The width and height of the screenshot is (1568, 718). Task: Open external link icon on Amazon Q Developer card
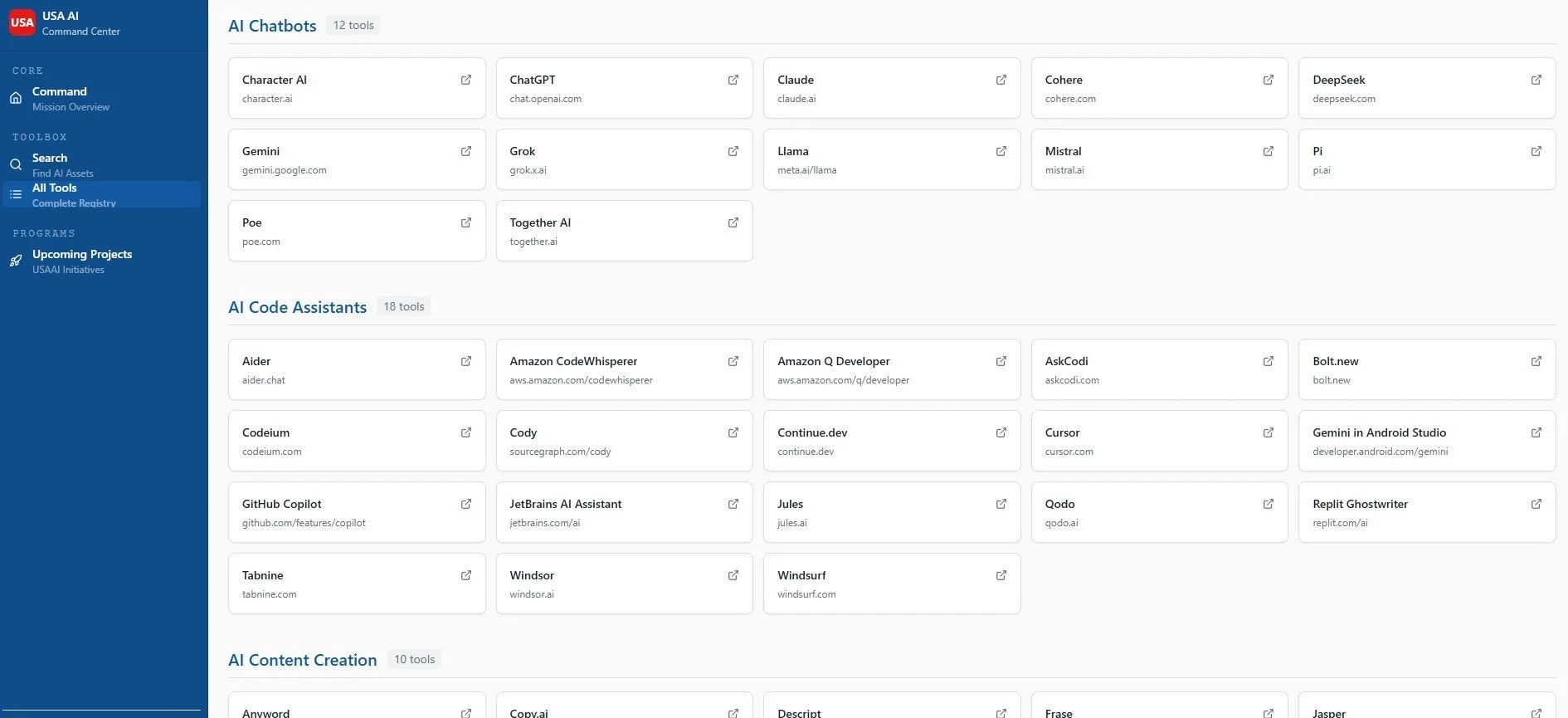(1001, 361)
